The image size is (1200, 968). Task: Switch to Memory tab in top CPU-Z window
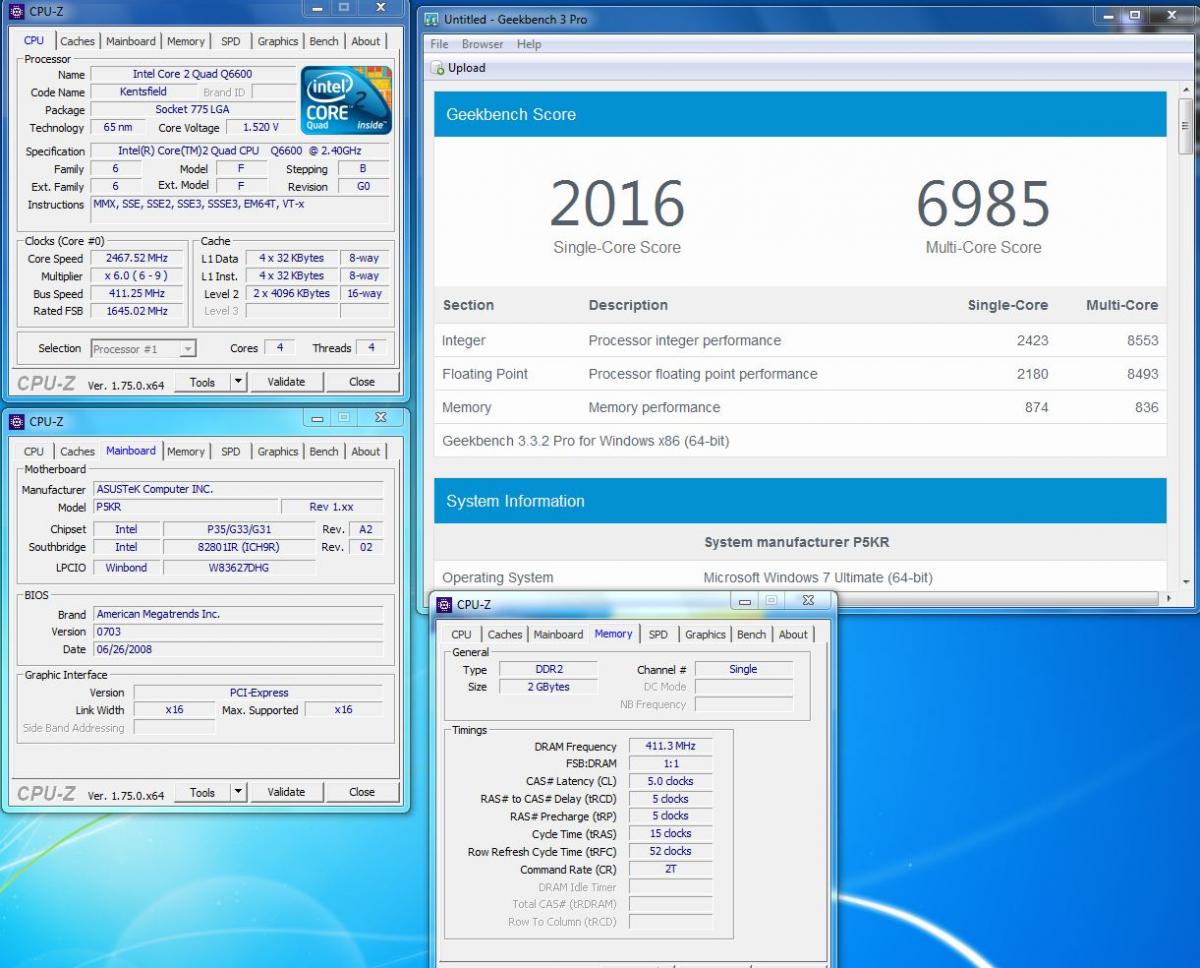pos(186,41)
